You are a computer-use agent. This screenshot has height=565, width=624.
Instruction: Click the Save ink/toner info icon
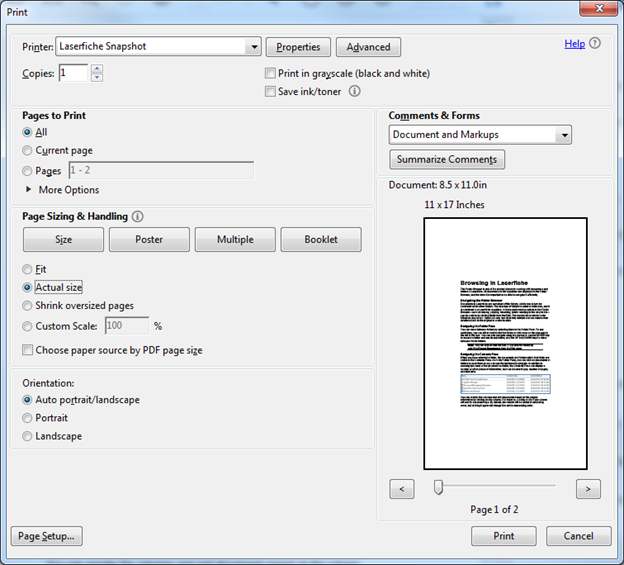coord(355,91)
